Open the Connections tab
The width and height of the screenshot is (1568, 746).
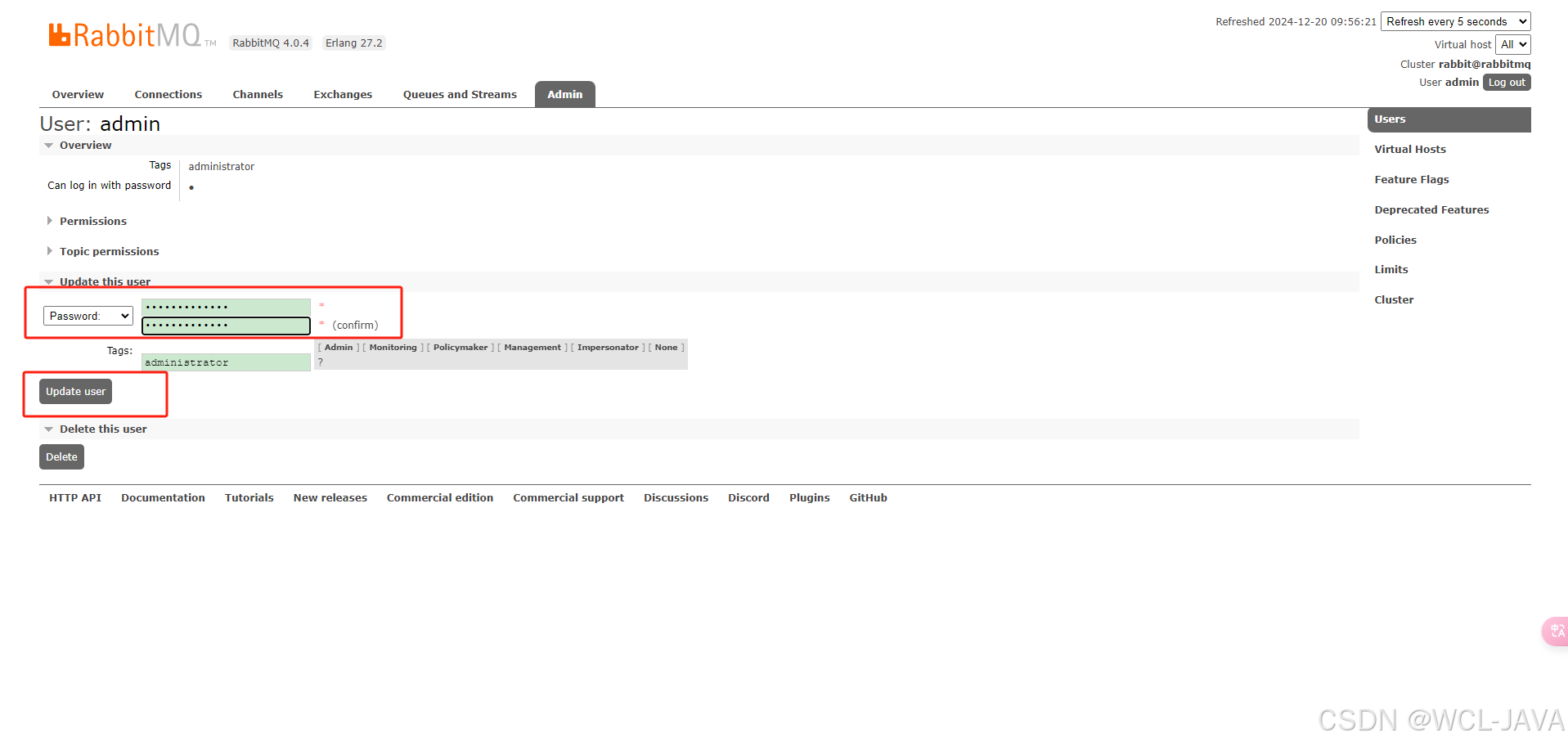point(168,95)
